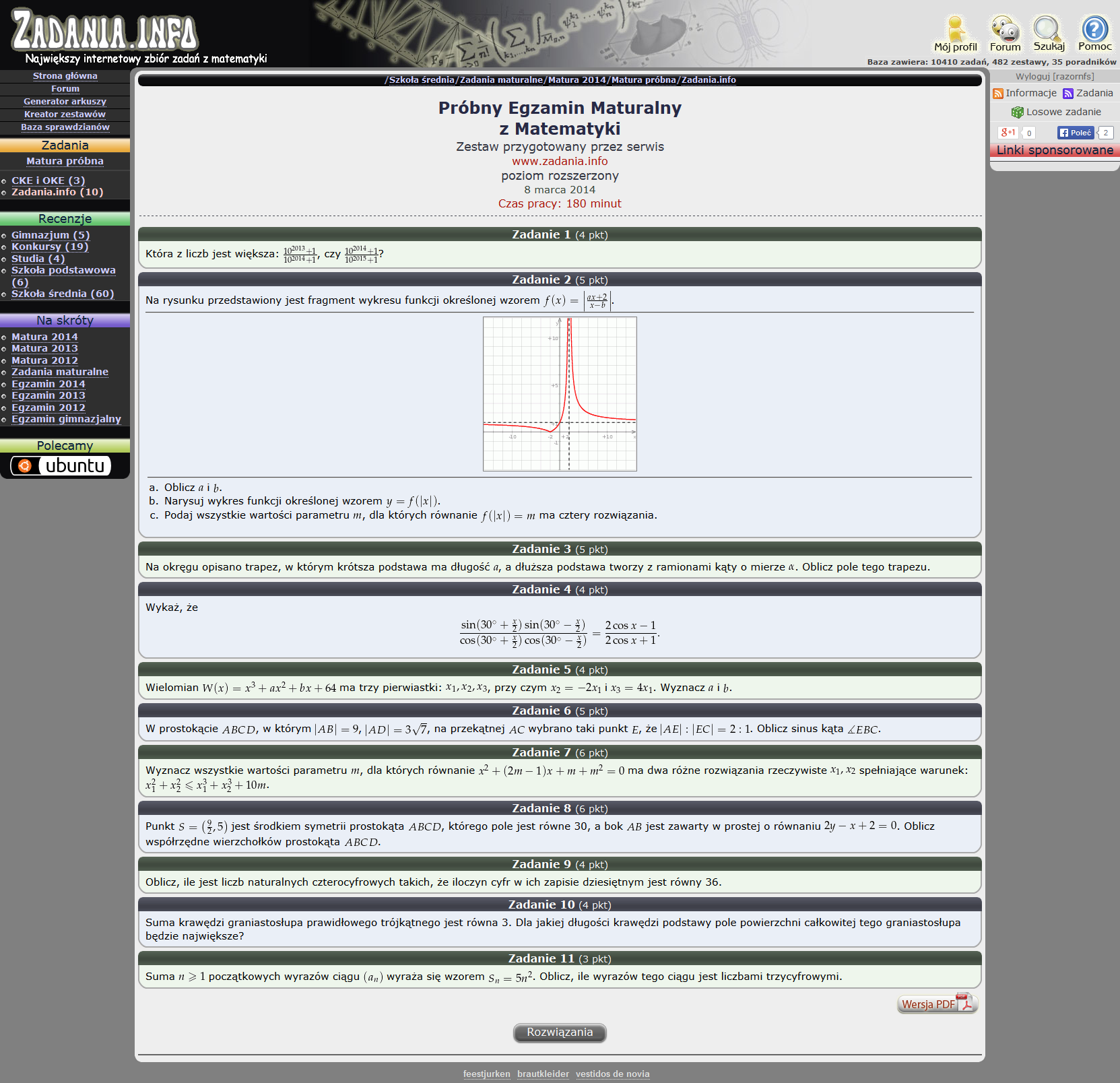
Task: Click the Wyloguj [razornfs] link
Action: 1055,77
